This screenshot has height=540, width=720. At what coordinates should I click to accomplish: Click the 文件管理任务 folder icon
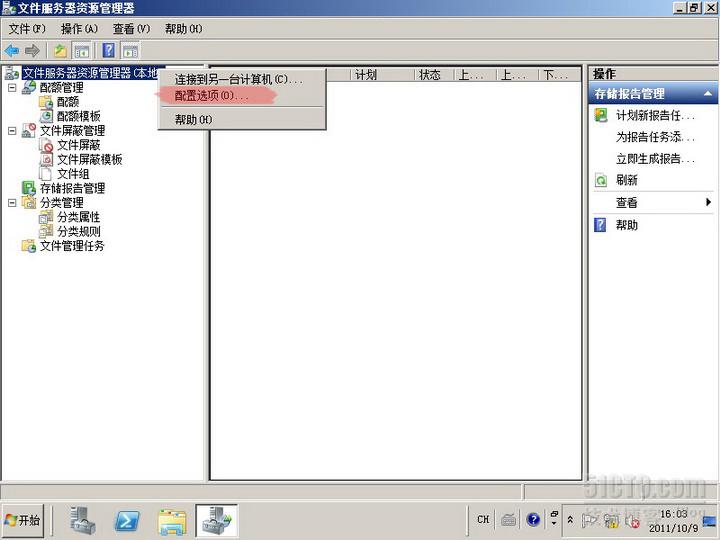click(x=29, y=246)
